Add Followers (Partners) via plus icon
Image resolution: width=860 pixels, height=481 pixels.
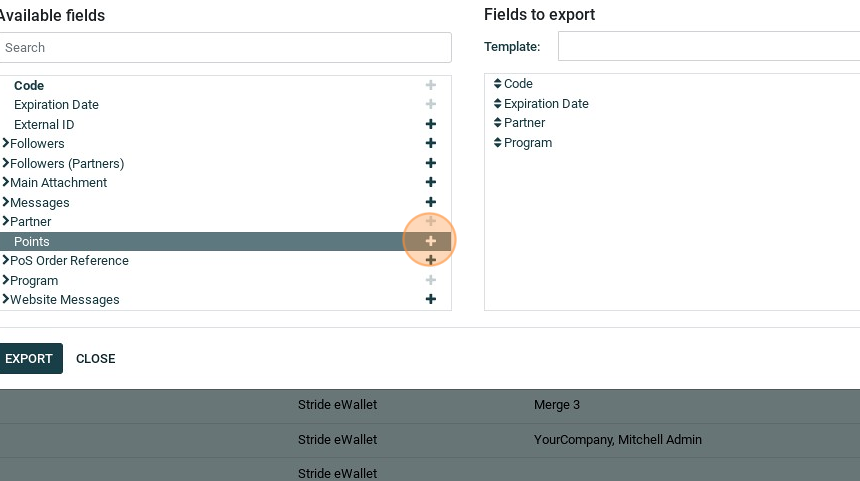pos(431,163)
